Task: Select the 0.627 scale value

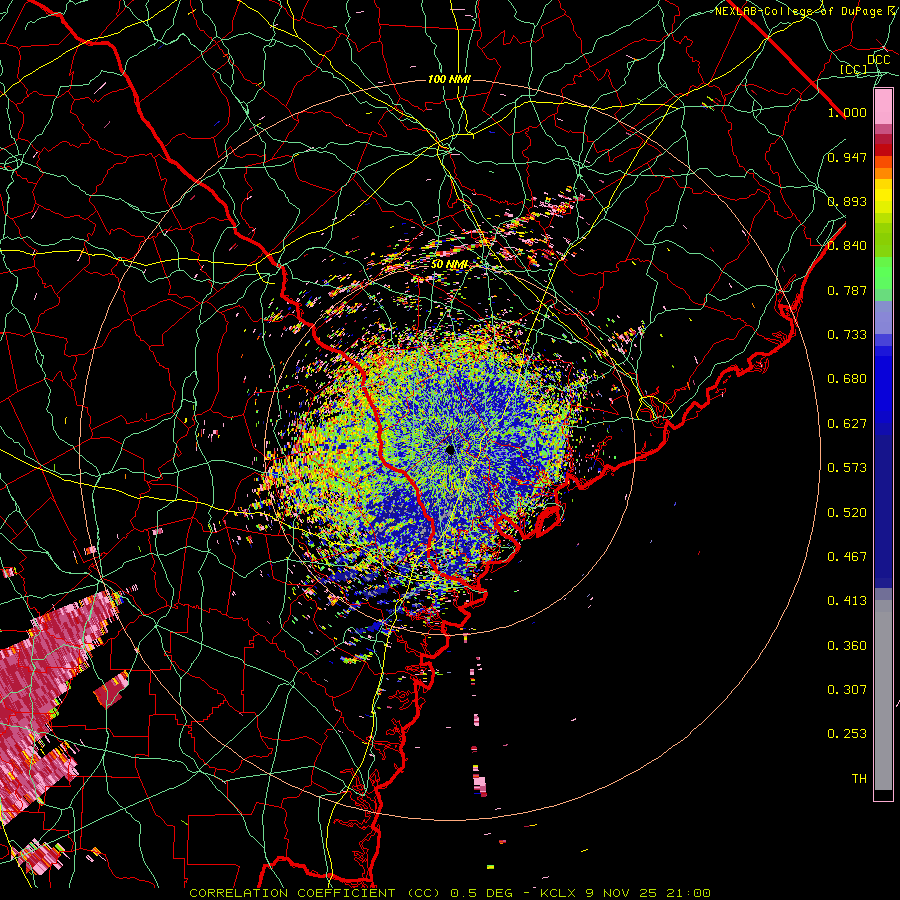Action: (847, 424)
